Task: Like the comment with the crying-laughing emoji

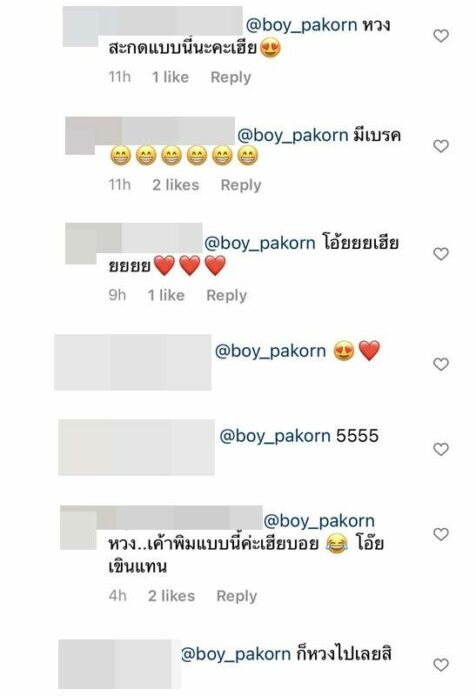Action: (x=440, y=534)
